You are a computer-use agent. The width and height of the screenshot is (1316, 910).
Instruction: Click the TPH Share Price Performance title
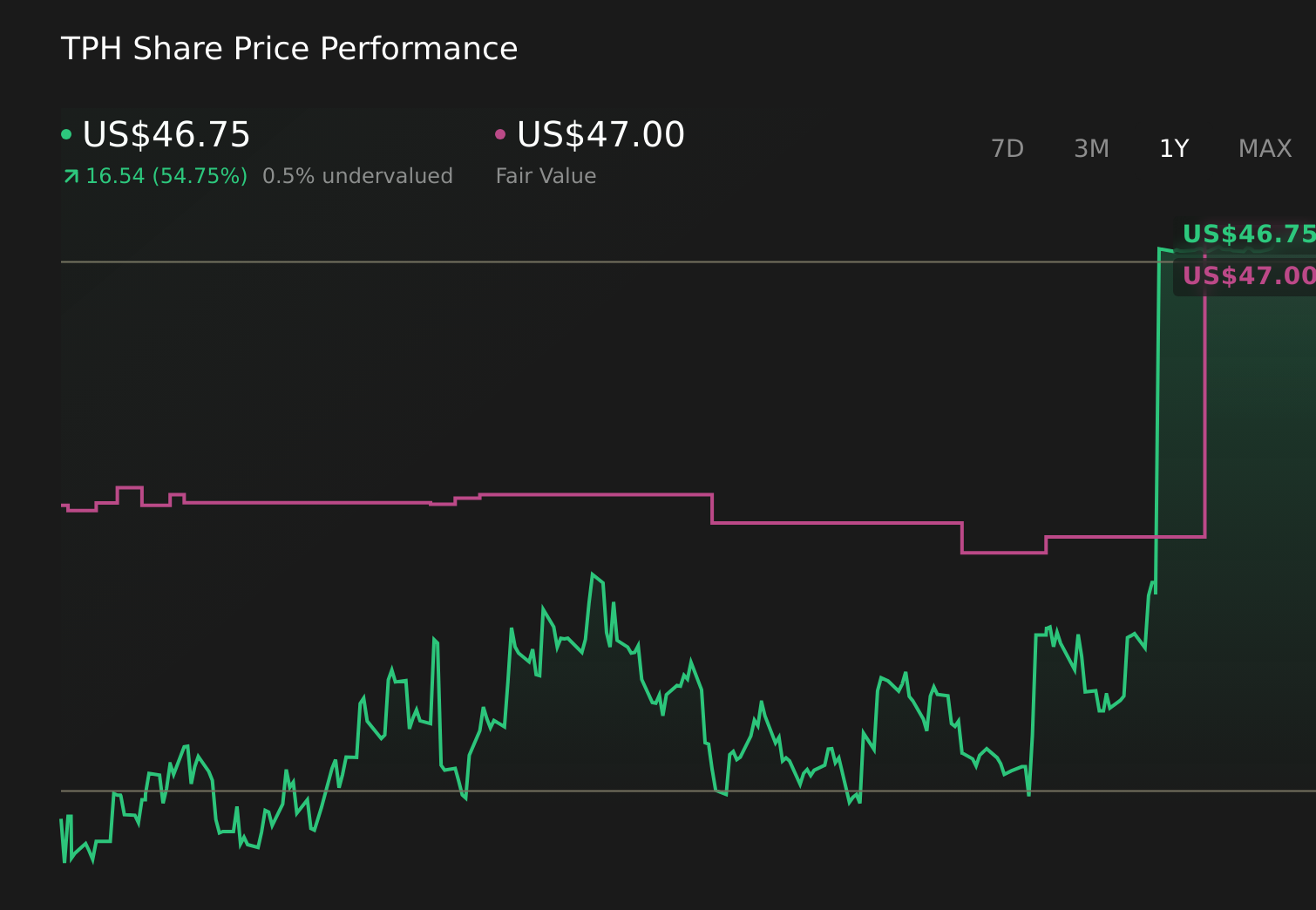coord(289,49)
